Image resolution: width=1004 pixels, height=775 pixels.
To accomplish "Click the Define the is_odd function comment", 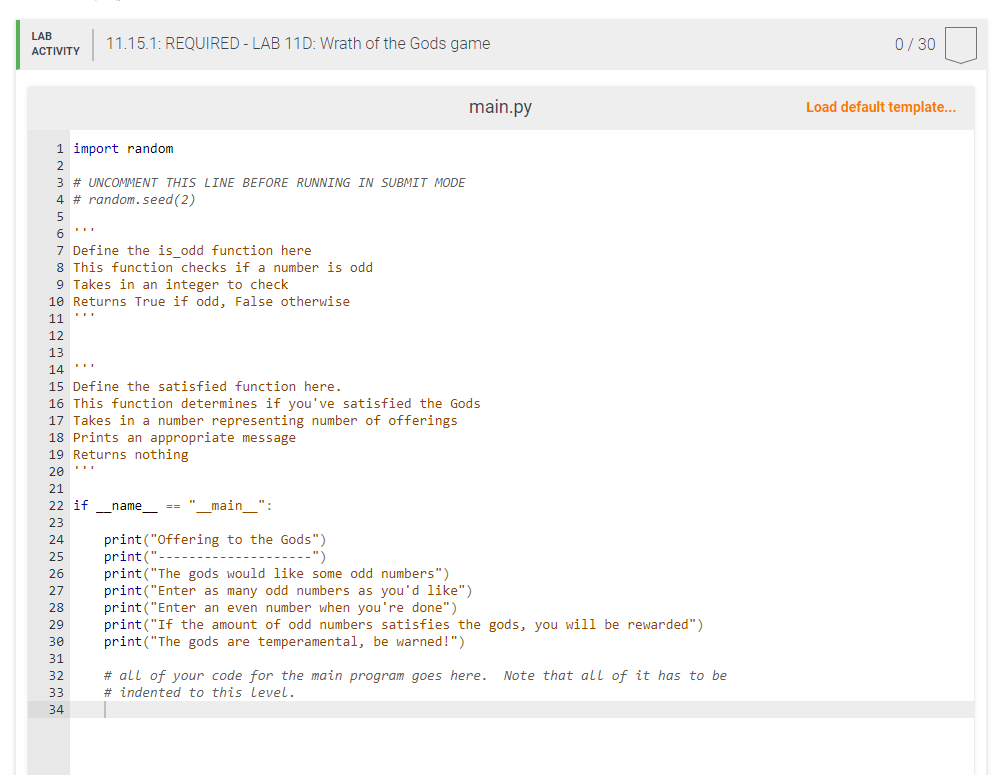I will tap(191, 250).
